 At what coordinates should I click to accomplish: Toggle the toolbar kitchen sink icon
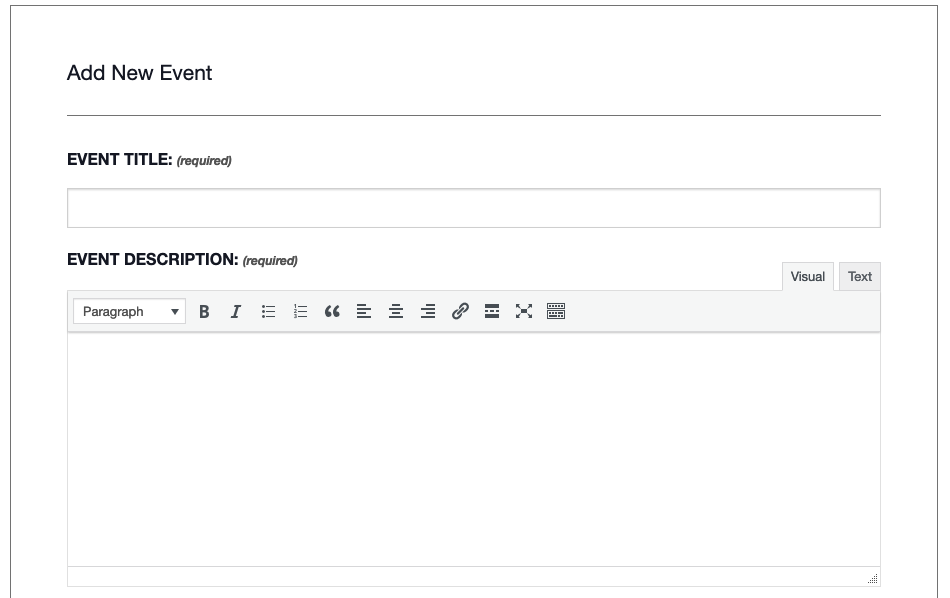click(556, 311)
